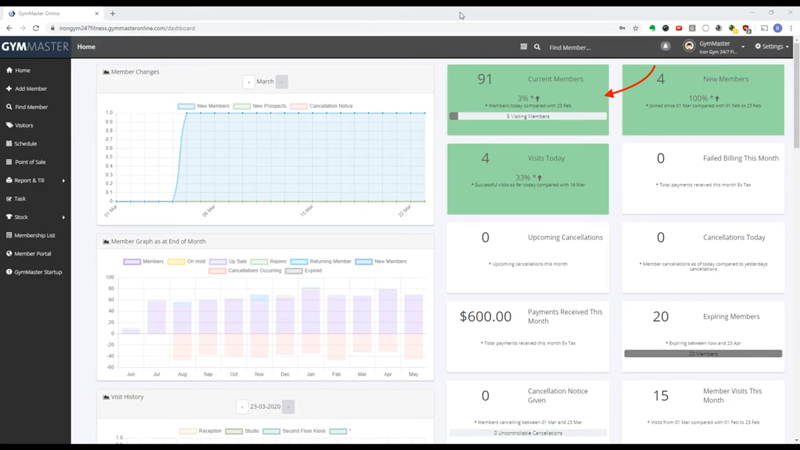This screenshot has width=800, height=450.
Task: Go to next month in Member Changes
Action: [x=282, y=82]
